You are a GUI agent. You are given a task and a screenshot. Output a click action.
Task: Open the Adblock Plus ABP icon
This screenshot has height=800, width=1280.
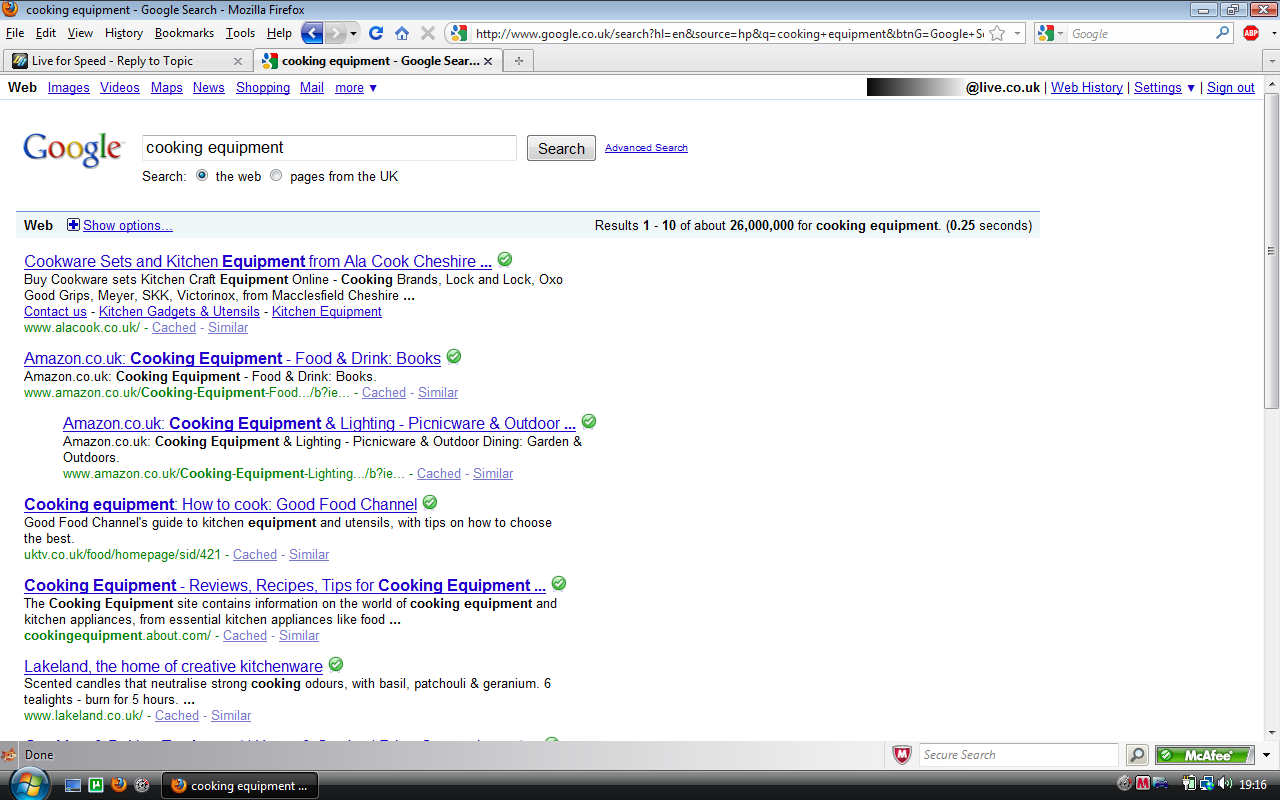(x=1250, y=33)
